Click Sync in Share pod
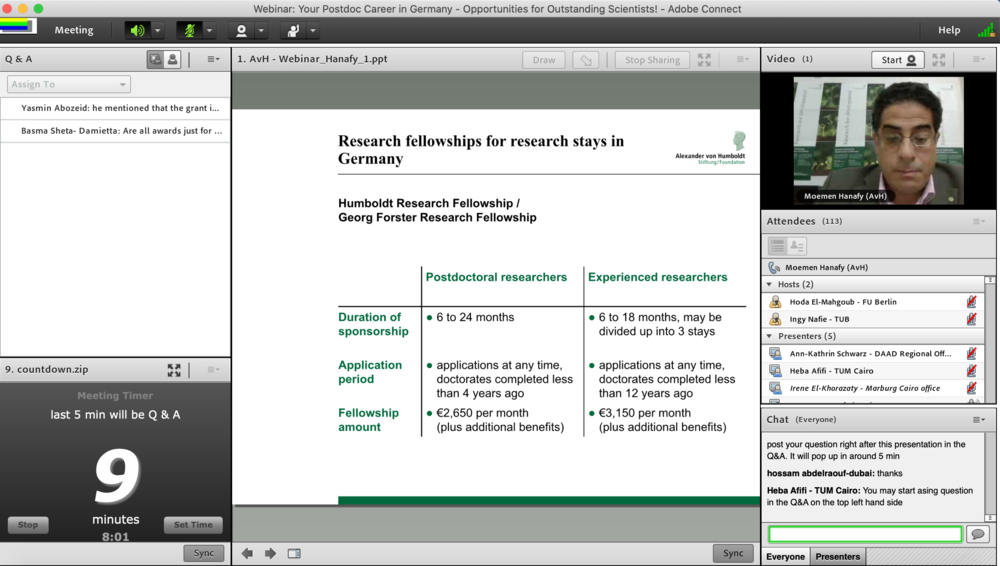 pyautogui.click(x=733, y=553)
